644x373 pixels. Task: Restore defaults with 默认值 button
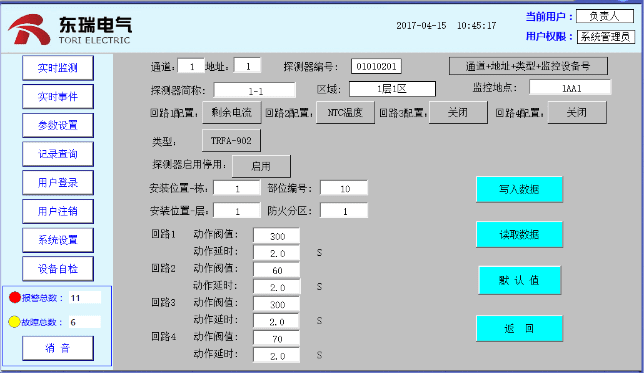520,280
